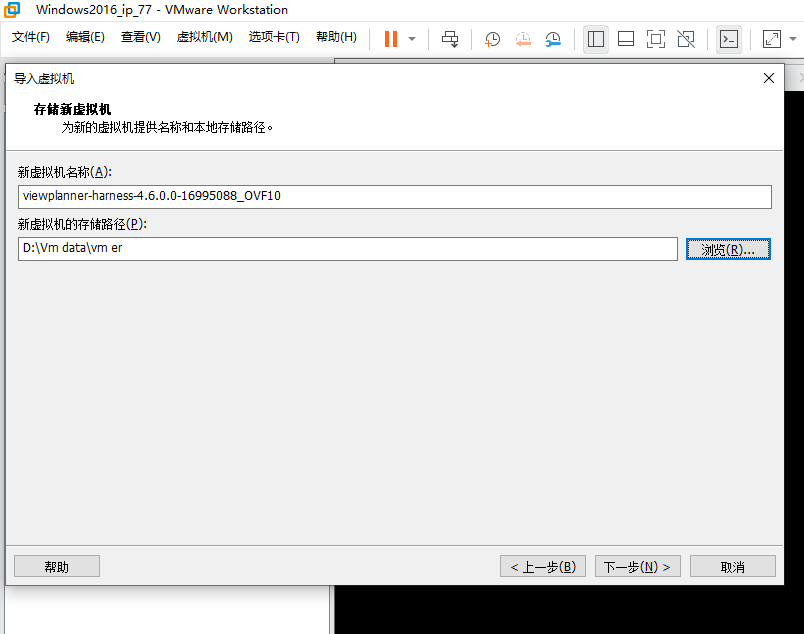Open the 帮助(H) menu
The height and width of the screenshot is (634, 804).
336,37
